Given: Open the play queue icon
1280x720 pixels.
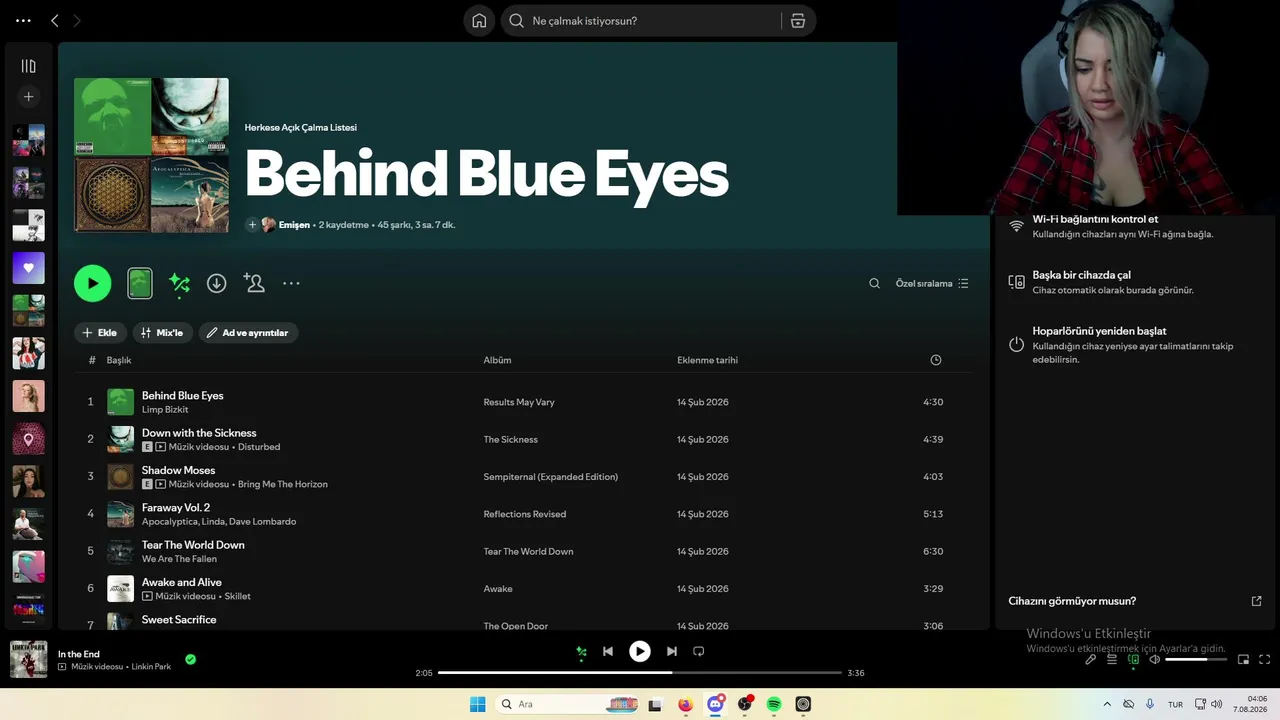Looking at the screenshot, I should [x=1112, y=659].
